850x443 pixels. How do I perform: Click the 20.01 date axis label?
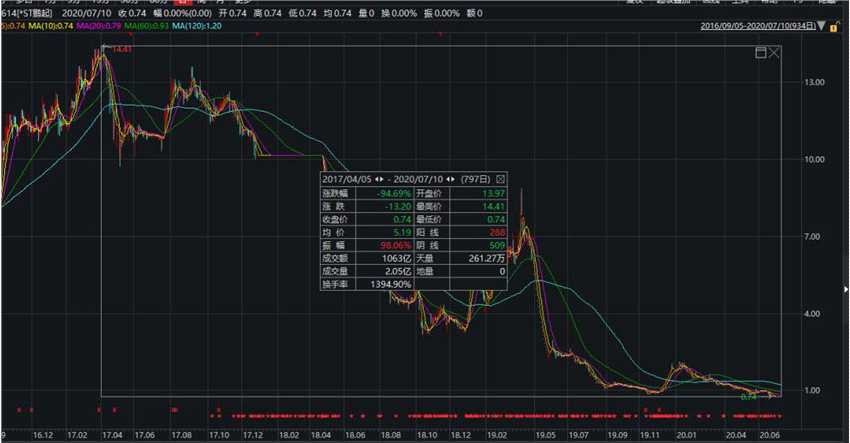tap(686, 435)
